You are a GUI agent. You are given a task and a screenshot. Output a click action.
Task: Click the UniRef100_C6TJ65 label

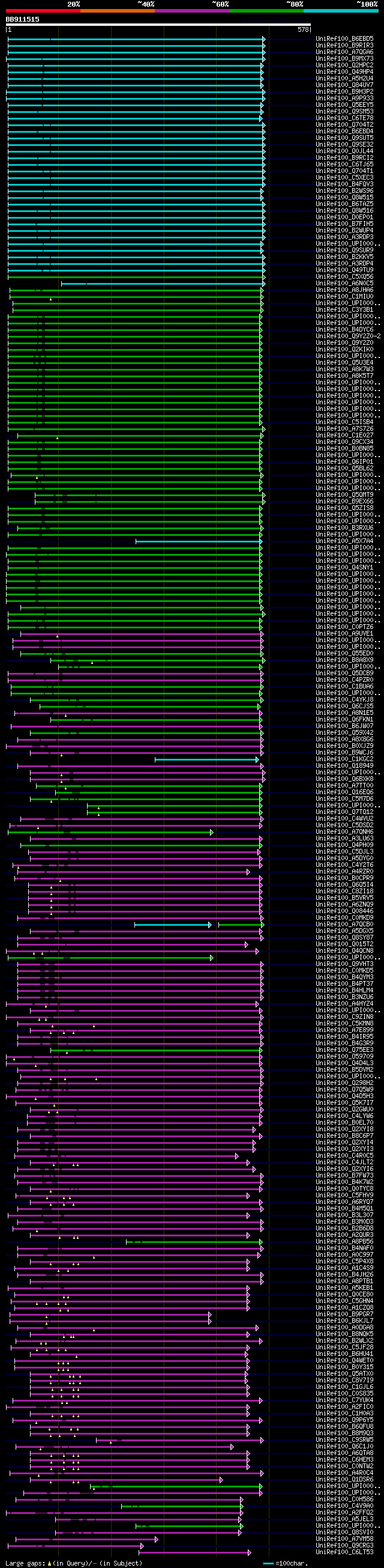click(344, 165)
